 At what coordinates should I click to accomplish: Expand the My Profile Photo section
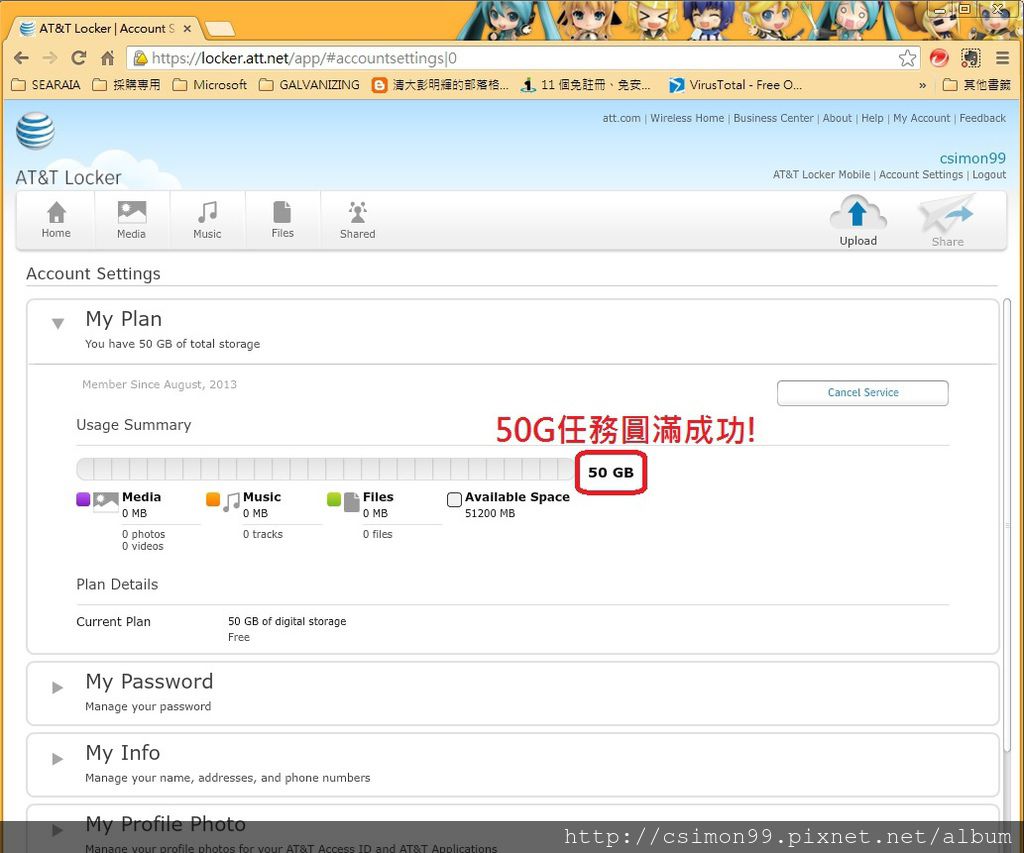click(x=57, y=829)
